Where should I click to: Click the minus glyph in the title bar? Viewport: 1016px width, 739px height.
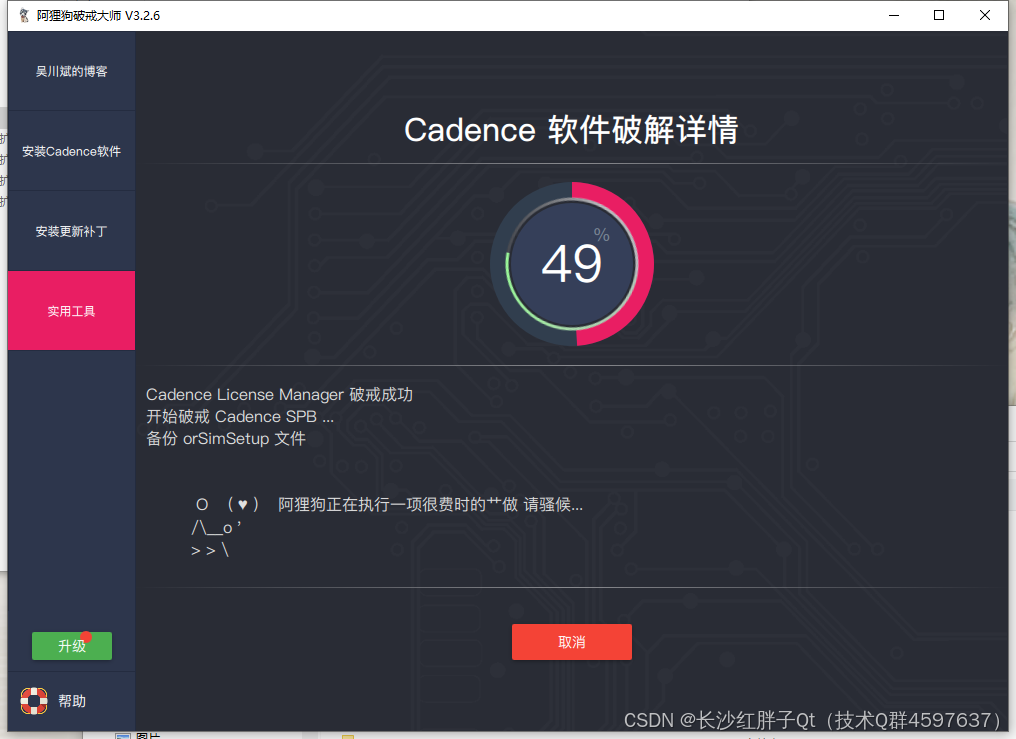pyautogui.click(x=893, y=15)
